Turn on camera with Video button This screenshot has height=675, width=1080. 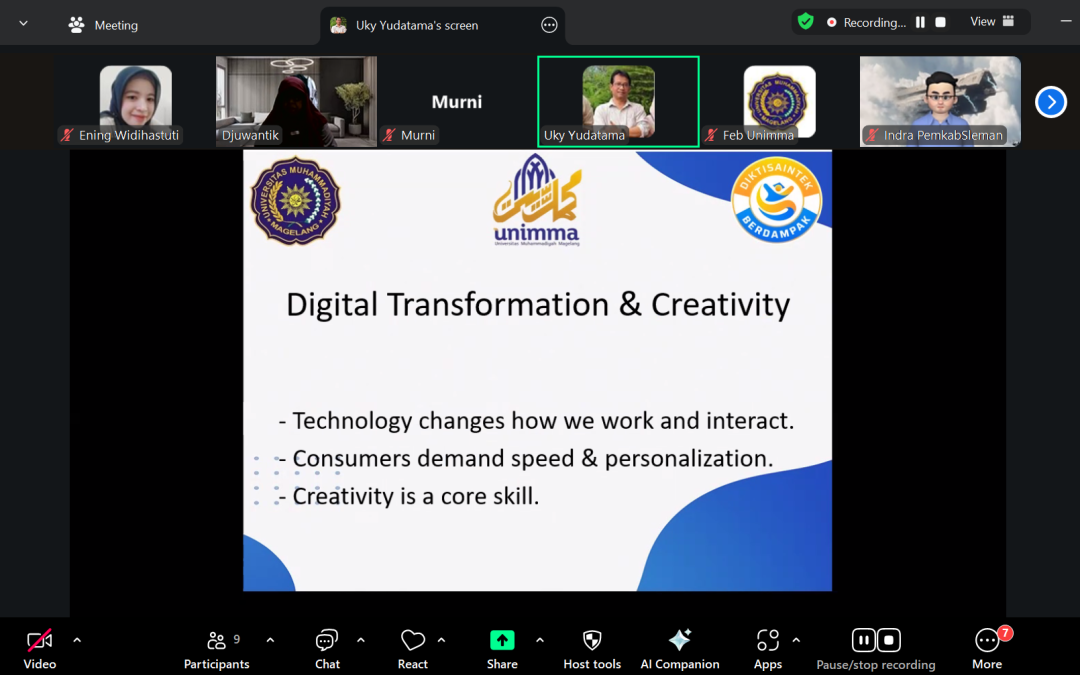pyautogui.click(x=39, y=649)
